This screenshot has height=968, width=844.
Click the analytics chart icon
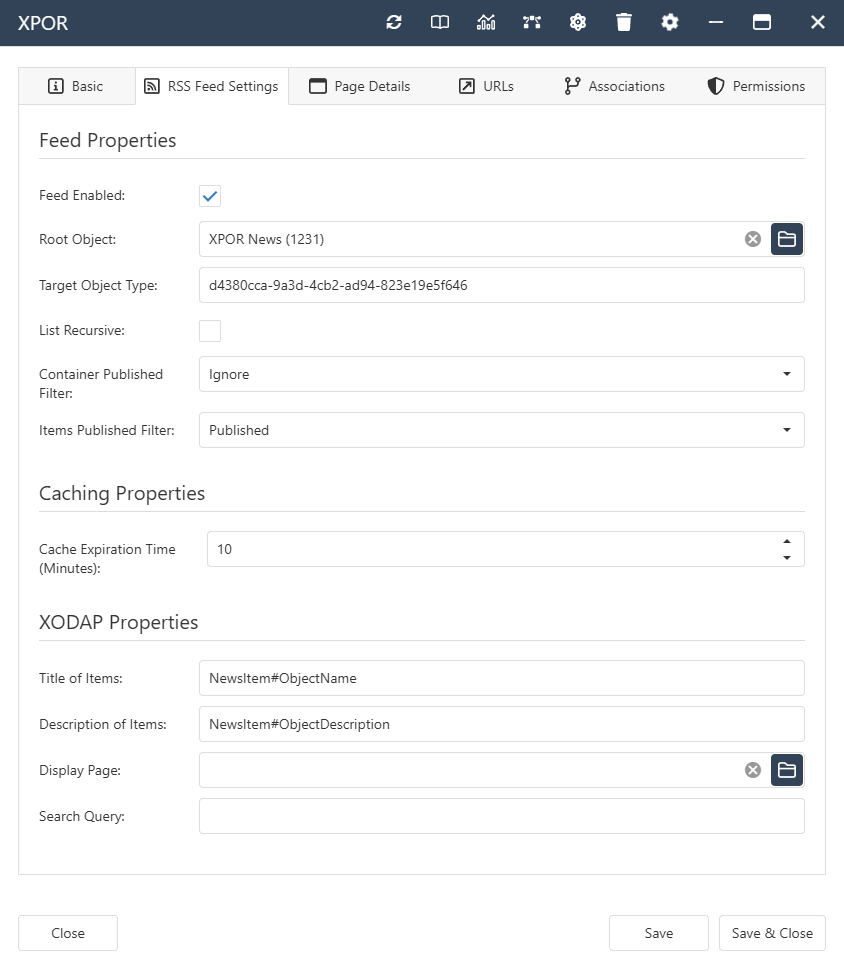(x=486, y=22)
